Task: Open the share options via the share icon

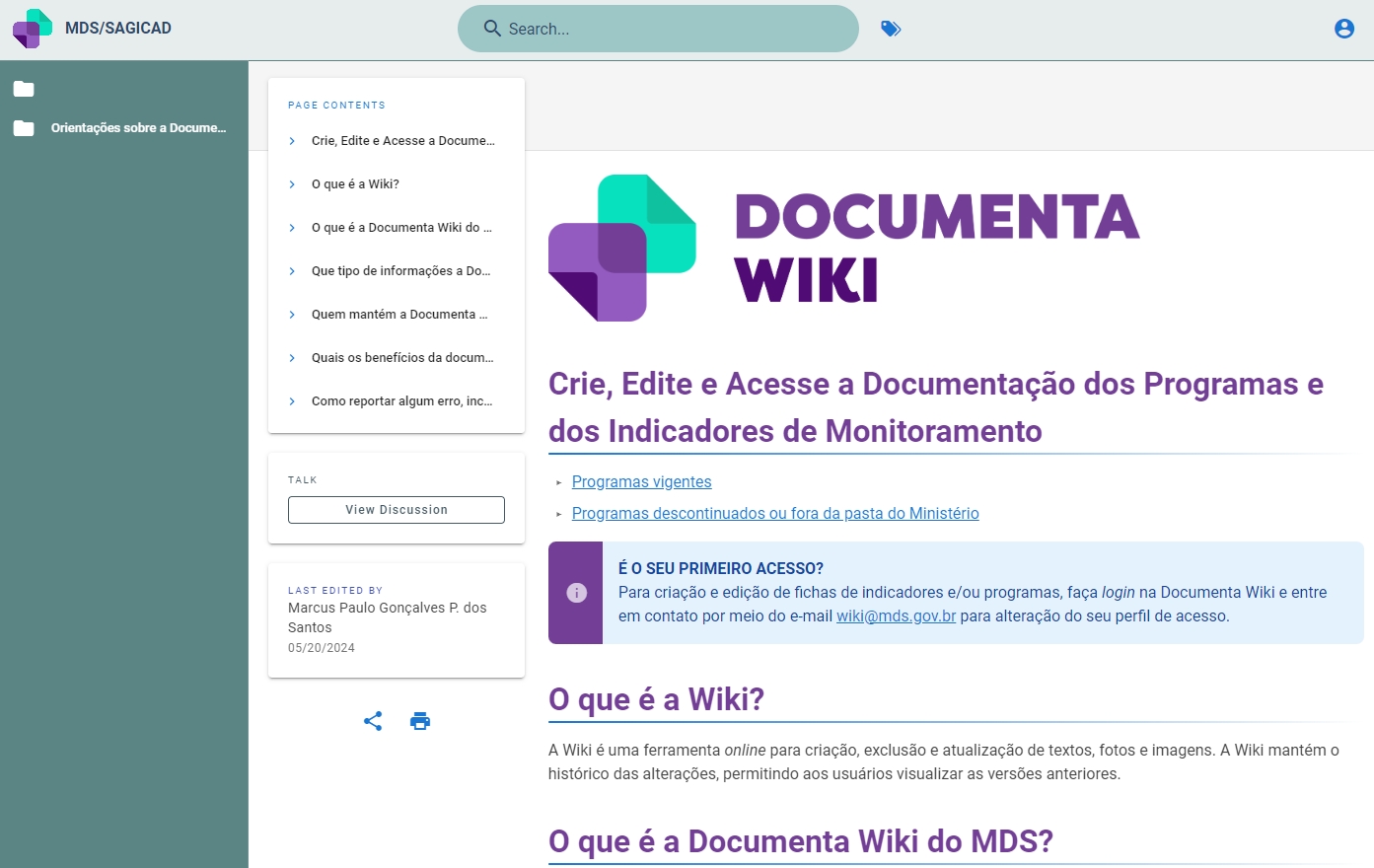Action: (x=373, y=721)
